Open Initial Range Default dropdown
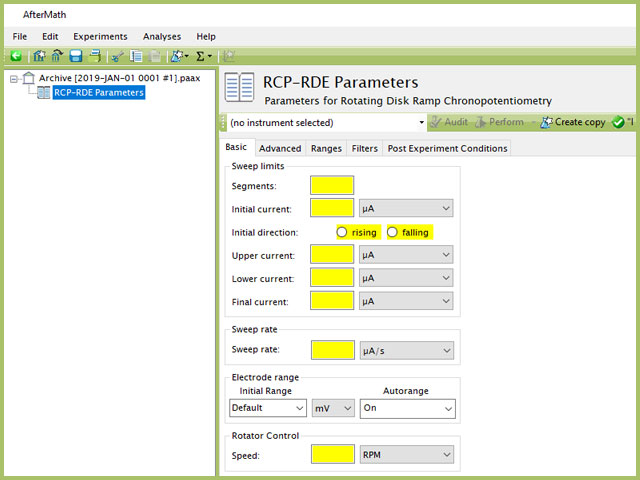 point(268,408)
